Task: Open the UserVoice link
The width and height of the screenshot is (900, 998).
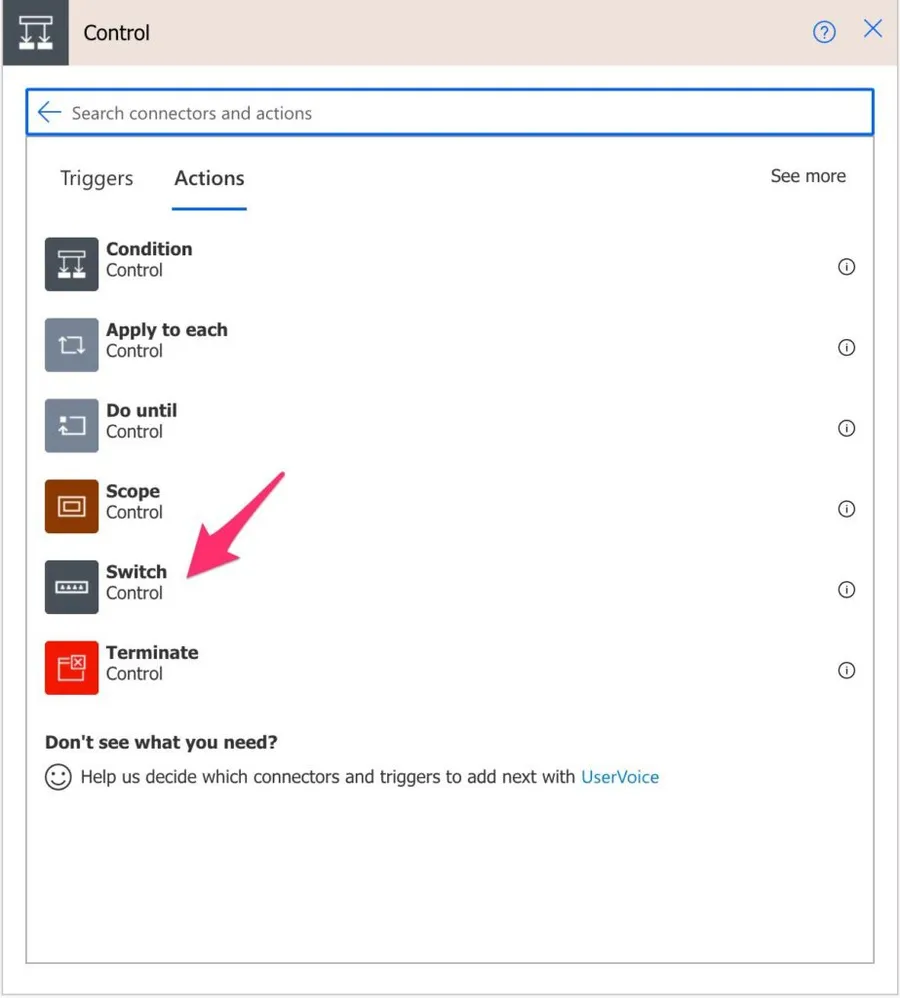Action: click(x=620, y=777)
